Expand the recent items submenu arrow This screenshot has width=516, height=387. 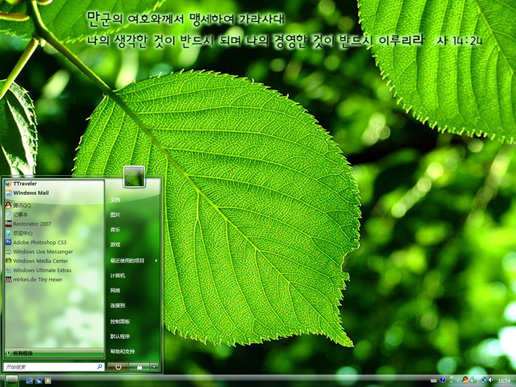pyautogui.click(x=156, y=261)
